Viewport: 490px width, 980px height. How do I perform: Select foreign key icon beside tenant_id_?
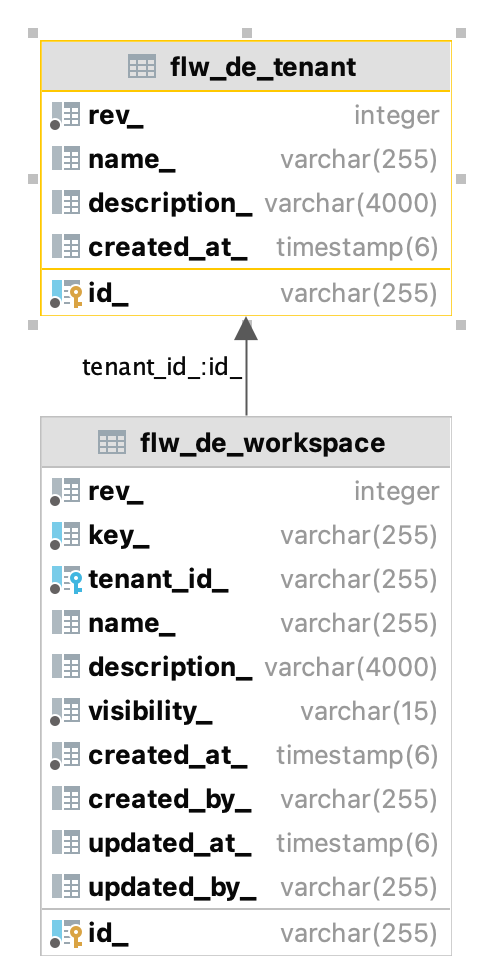[x=66, y=579]
